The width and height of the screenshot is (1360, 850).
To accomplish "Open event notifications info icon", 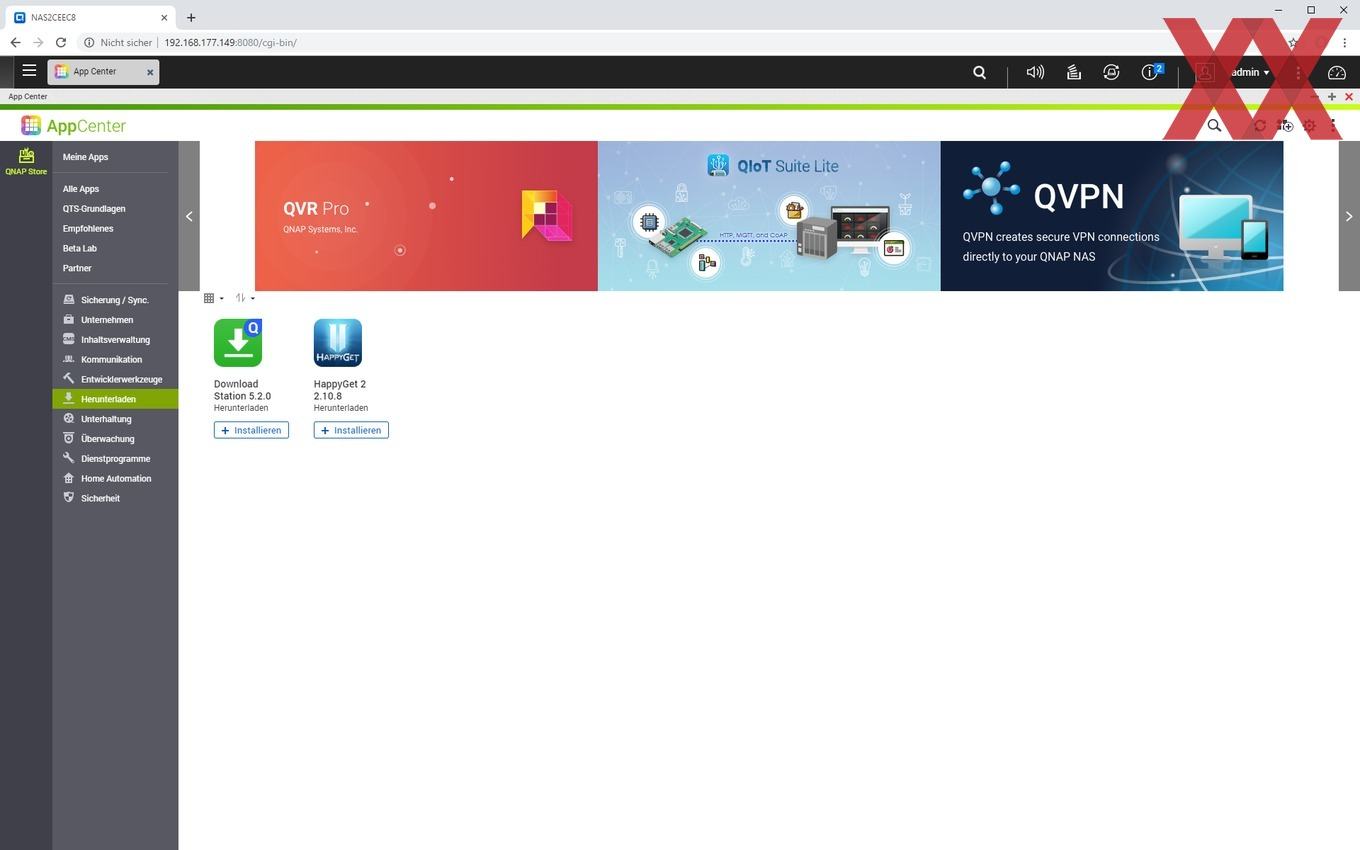I will click(1152, 71).
